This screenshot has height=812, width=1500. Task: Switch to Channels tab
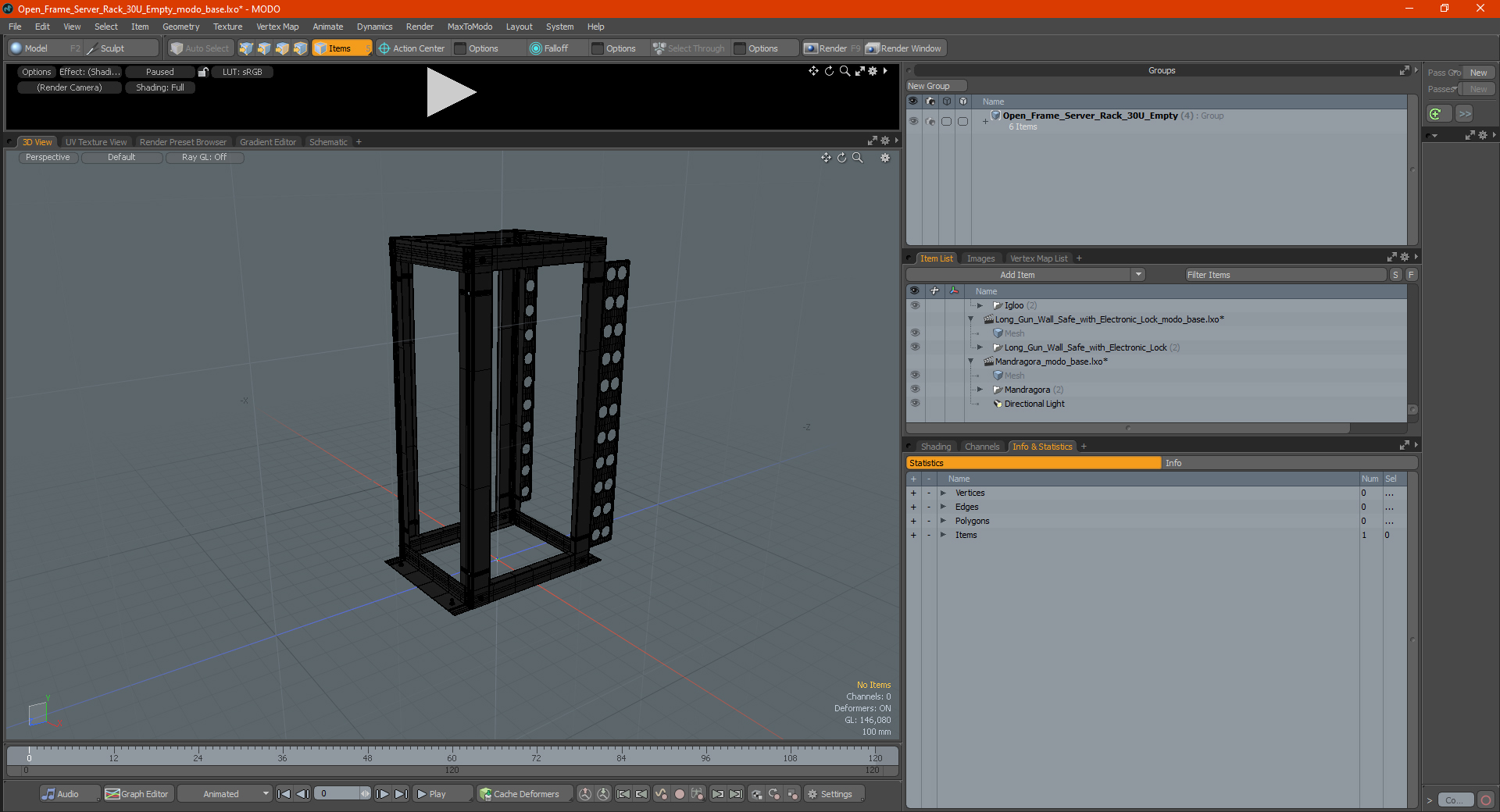pyautogui.click(x=982, y=447)
